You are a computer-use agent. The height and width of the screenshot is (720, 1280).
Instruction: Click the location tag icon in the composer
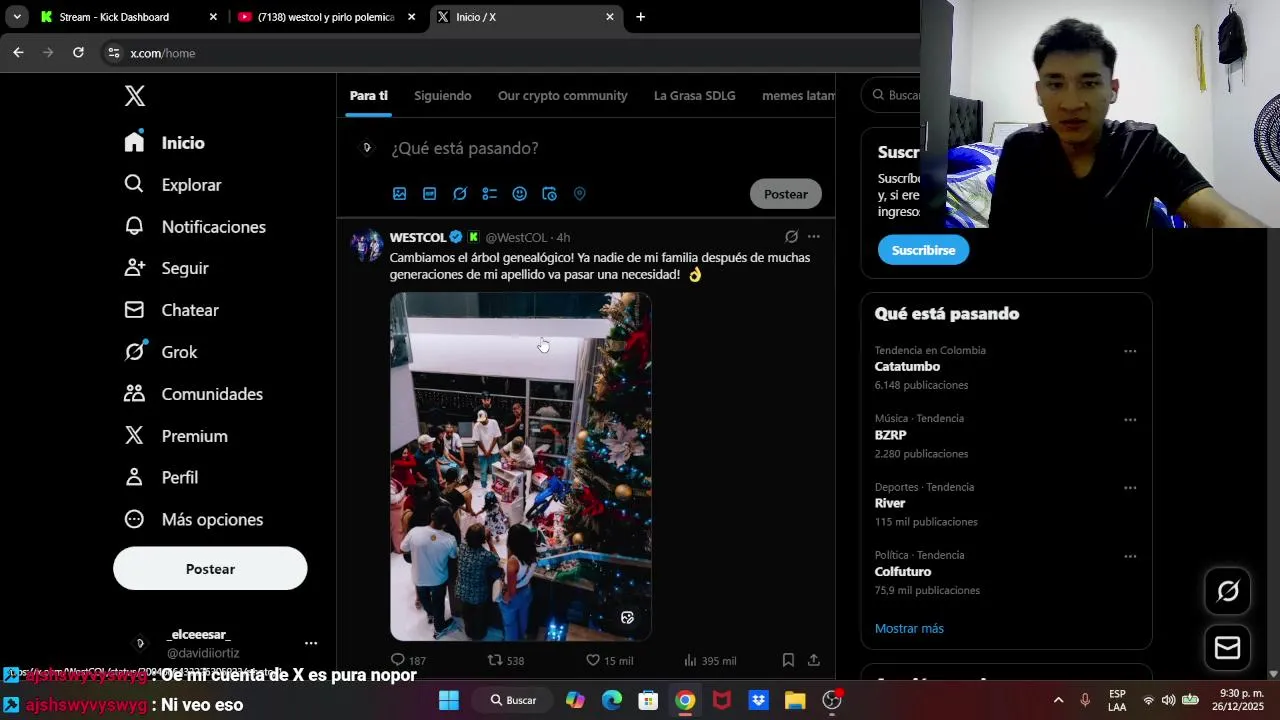pyautogui.click(x=579, y=194)
